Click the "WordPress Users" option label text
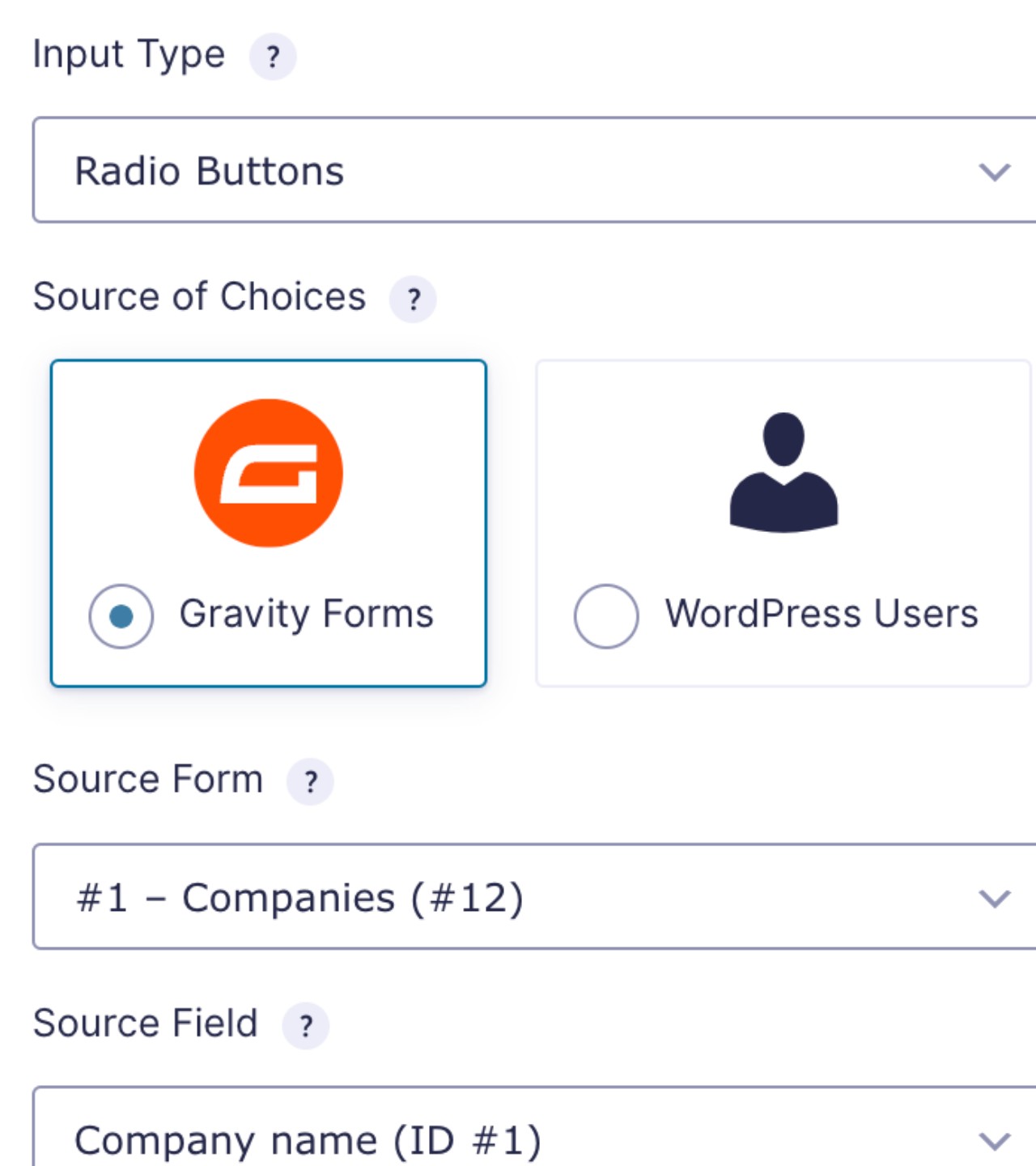1036x1166 pixels. (x=822, y=614)
